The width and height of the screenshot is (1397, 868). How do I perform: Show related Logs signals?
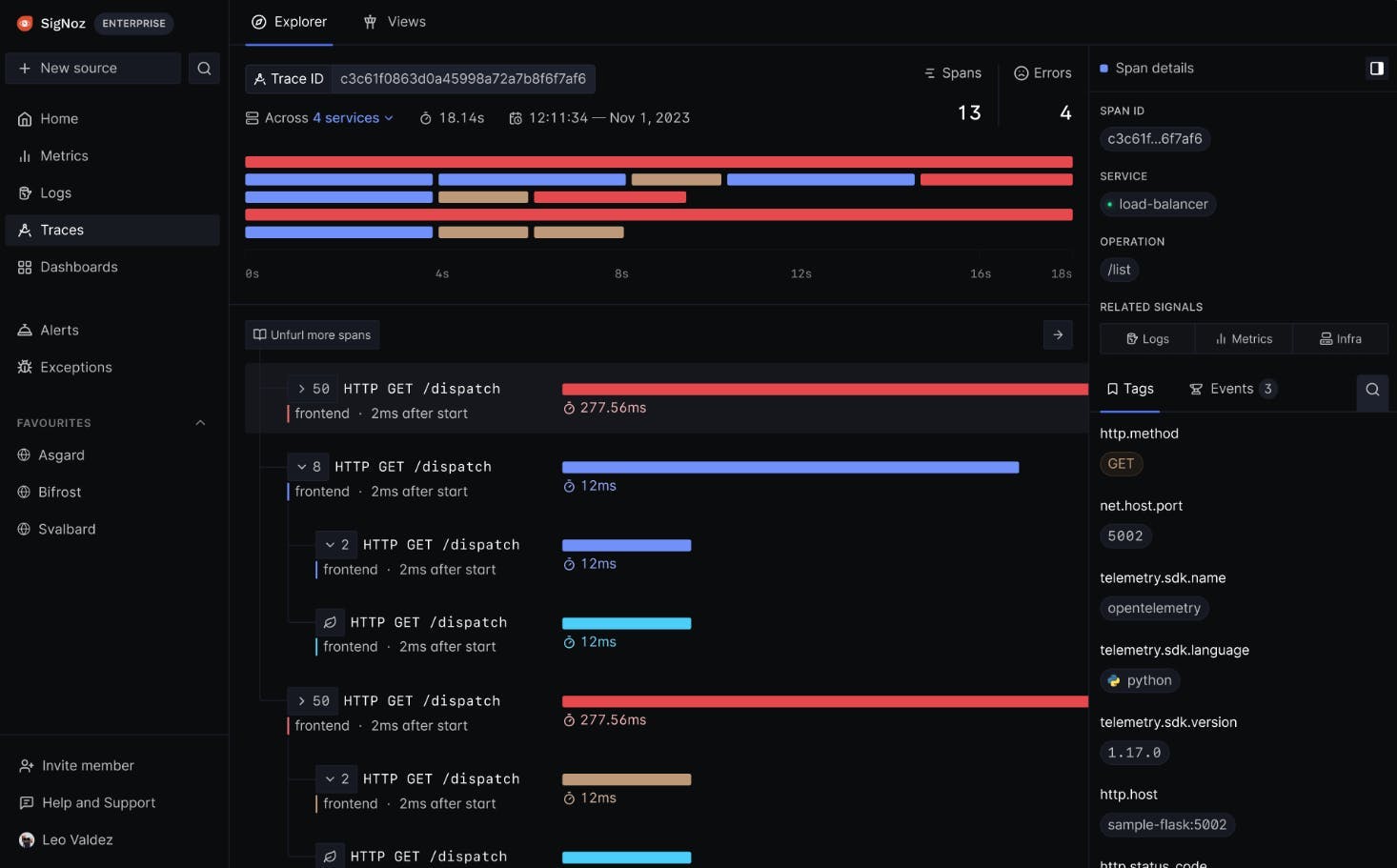[x=1147, y=339]
